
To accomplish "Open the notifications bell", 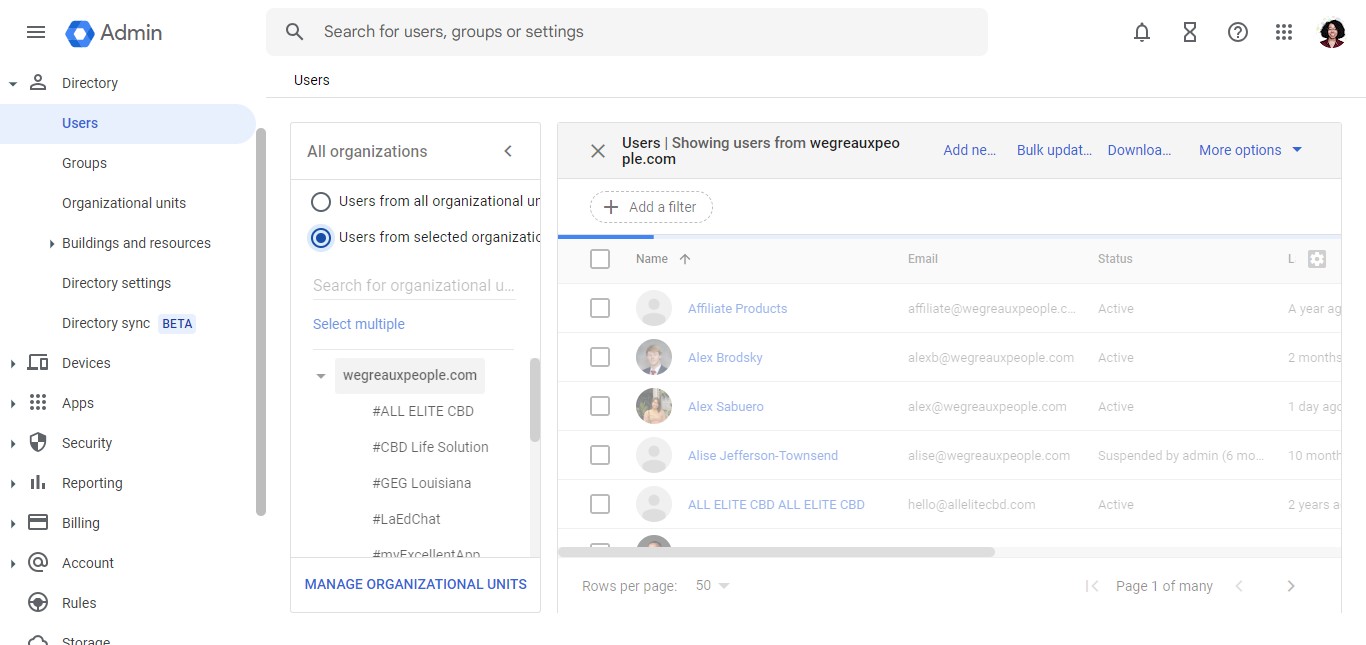I will [1142, 32].
